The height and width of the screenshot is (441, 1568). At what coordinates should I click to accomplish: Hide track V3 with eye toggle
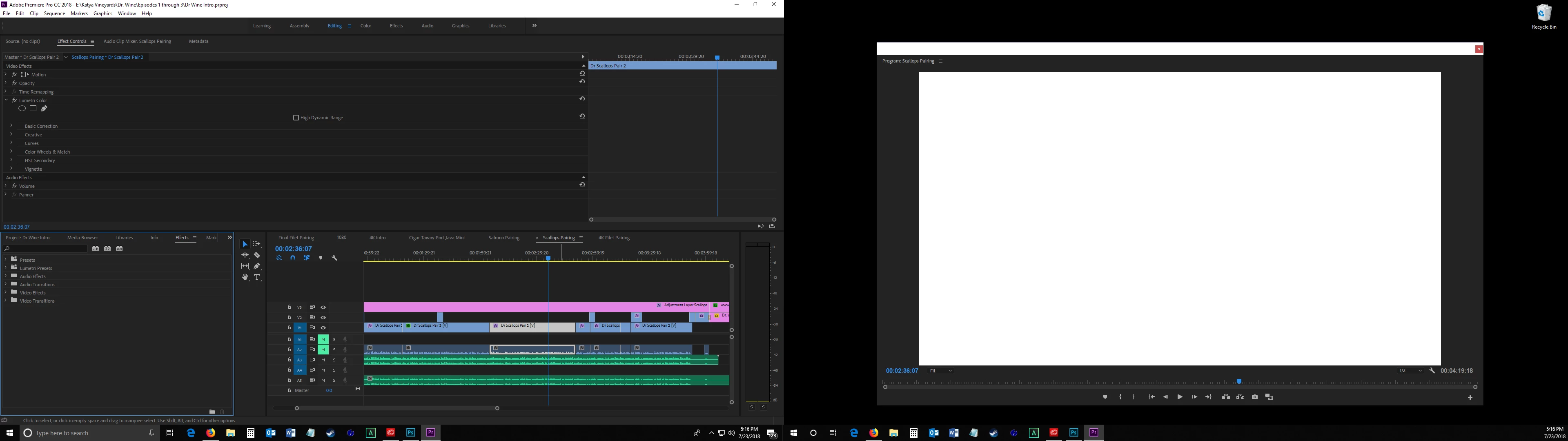[x=323, y=307]
